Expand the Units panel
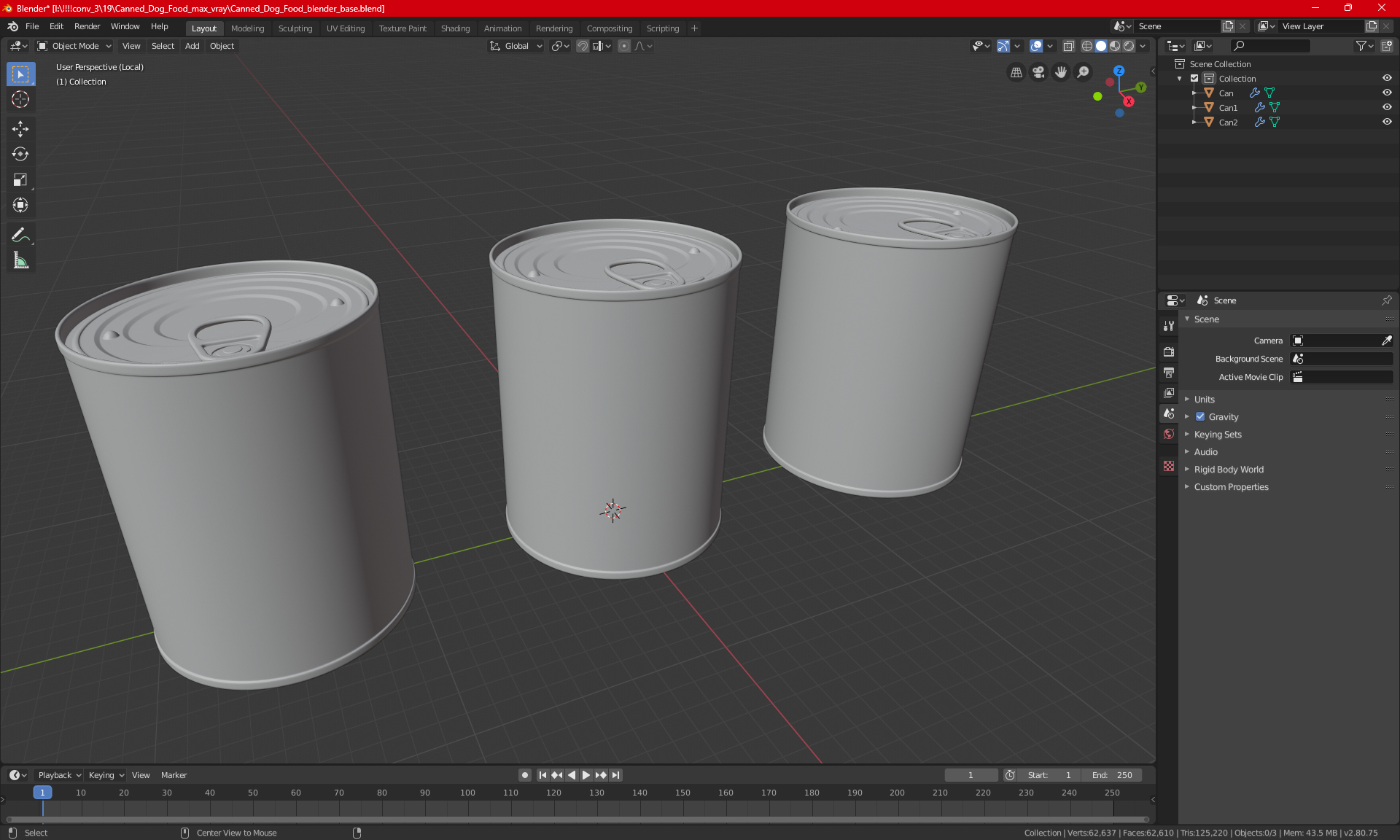The width and height of the screenshot is (1400, 840). click(1205, 400)
